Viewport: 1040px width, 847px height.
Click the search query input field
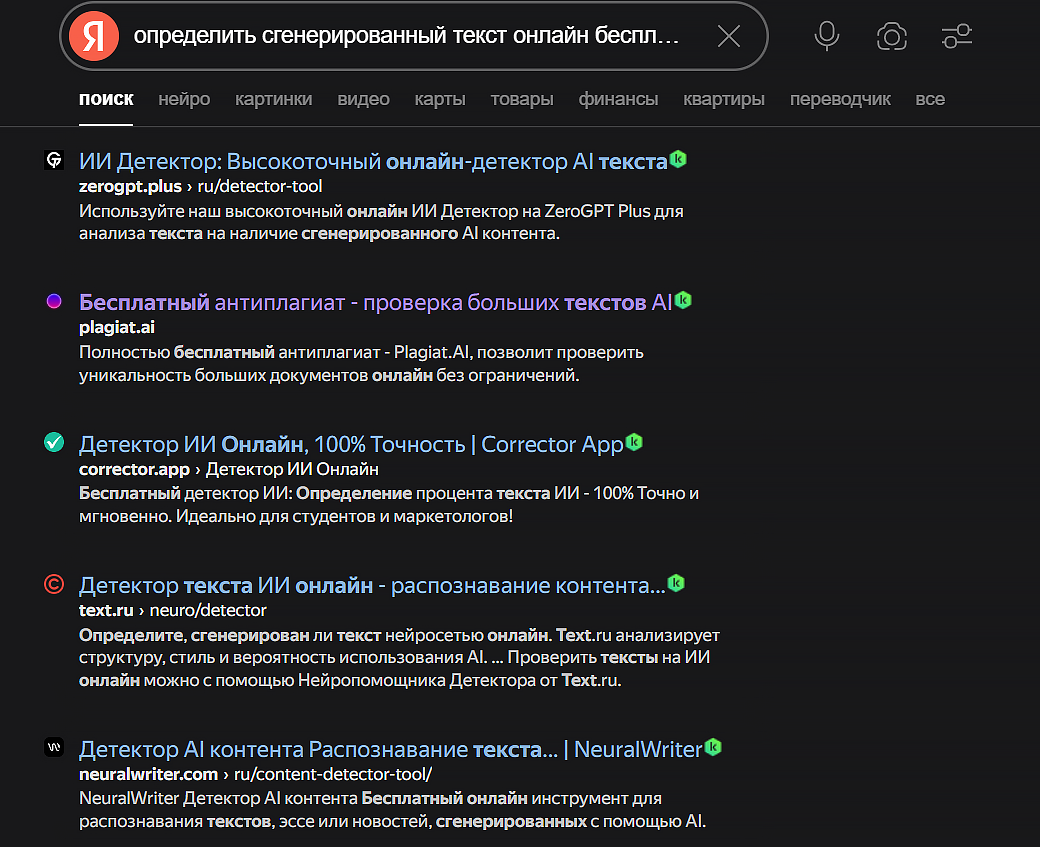click(406, 36)
